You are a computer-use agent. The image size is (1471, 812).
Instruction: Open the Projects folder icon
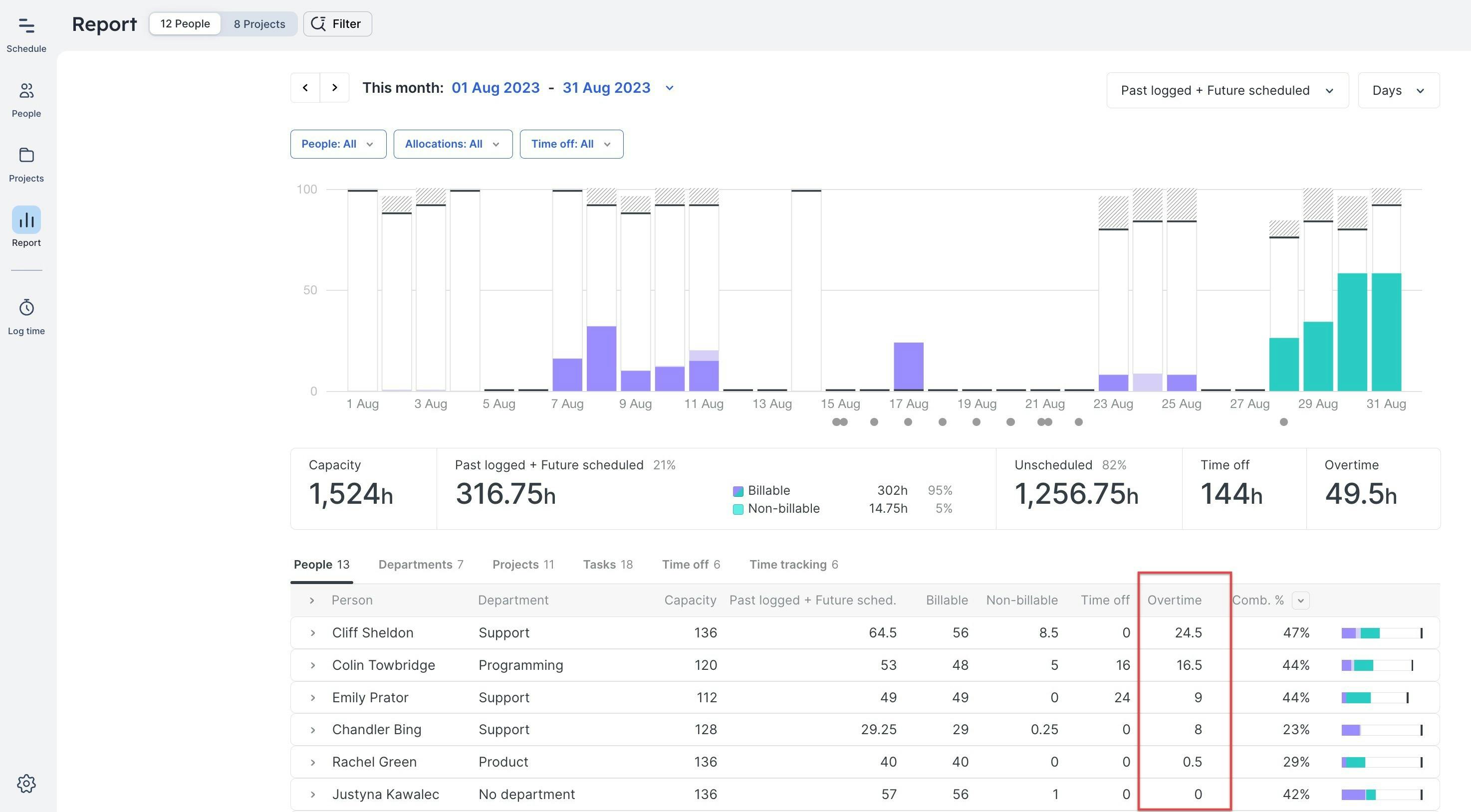click(x=26, y=156)
